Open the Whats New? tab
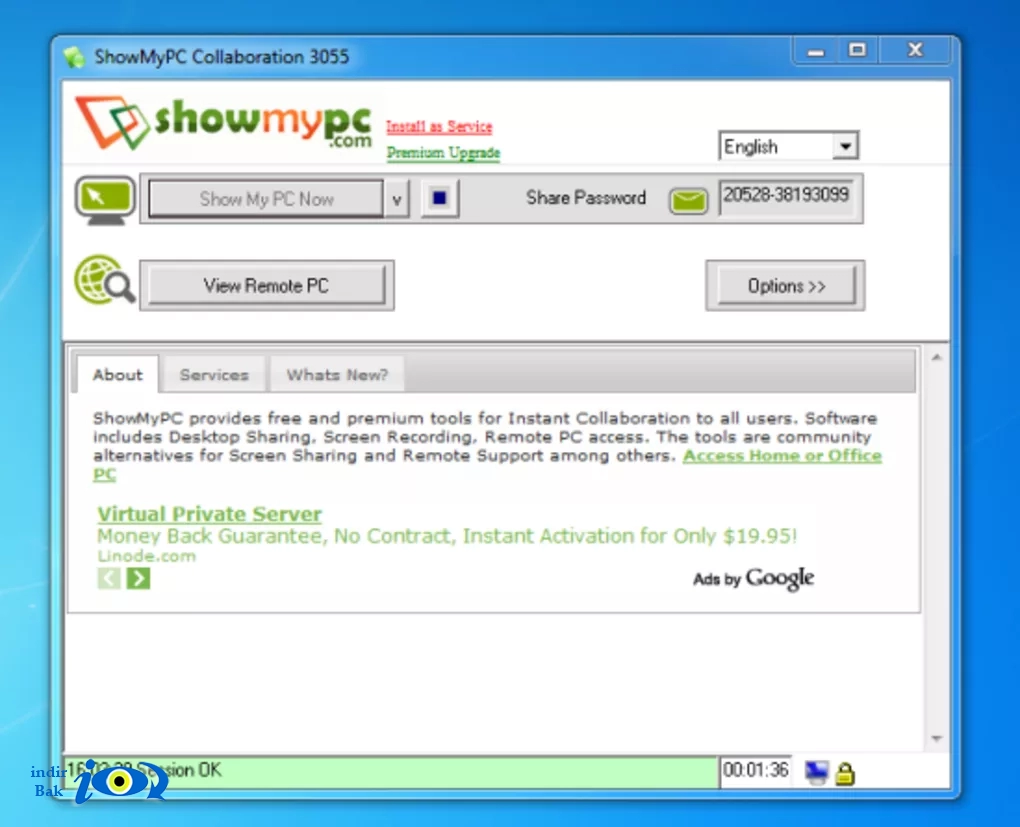This screenshot has height=827, width=1020. pyautogui.click(x=336, y=375)
